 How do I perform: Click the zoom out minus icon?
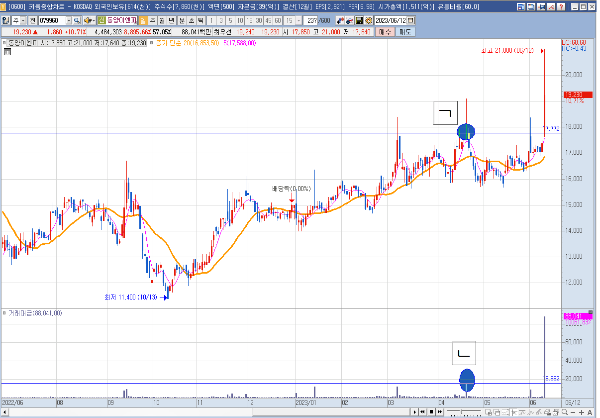click(573, 412)
